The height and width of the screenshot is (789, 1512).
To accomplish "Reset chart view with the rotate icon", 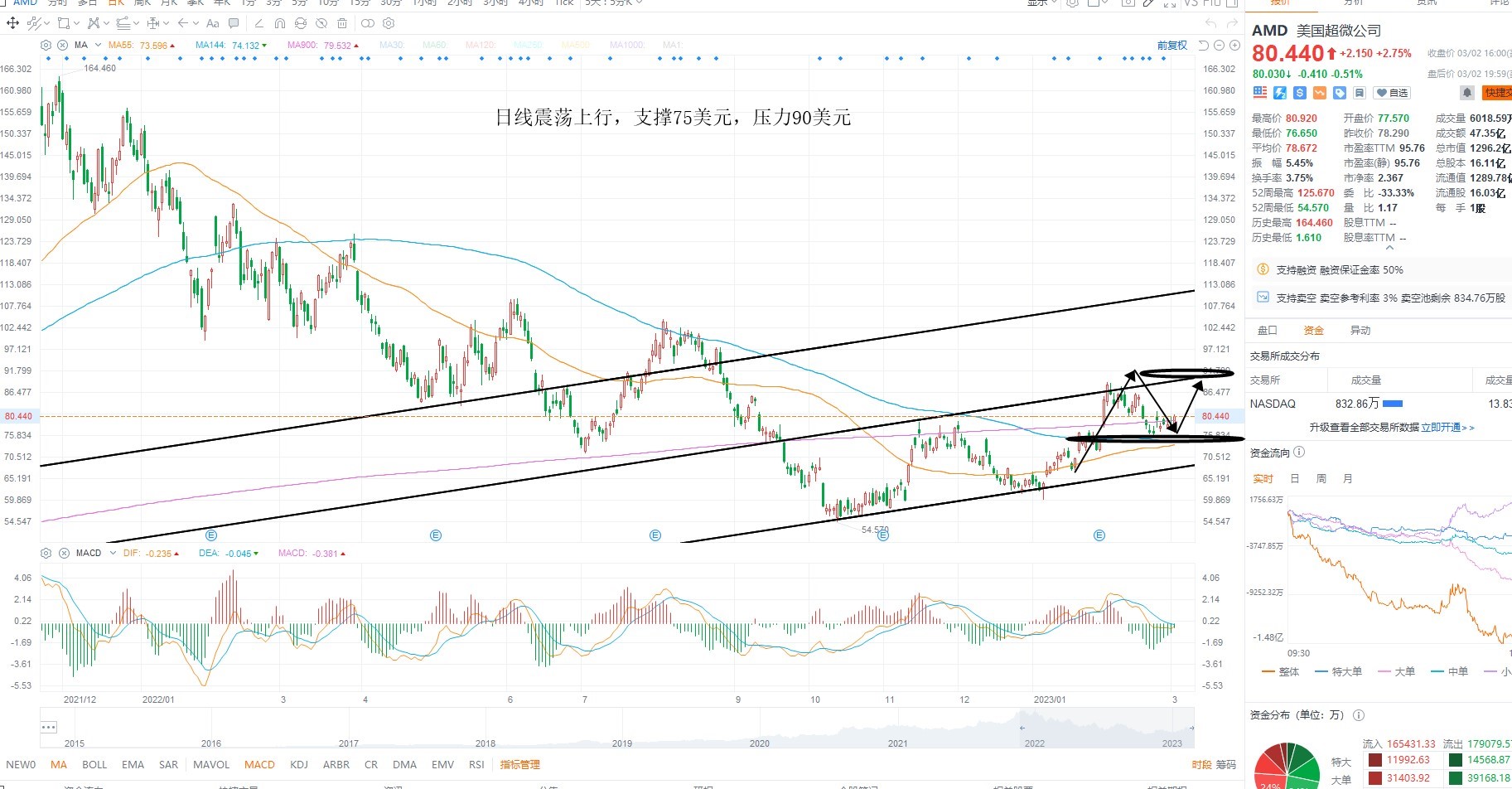I will pos(1203,45).
